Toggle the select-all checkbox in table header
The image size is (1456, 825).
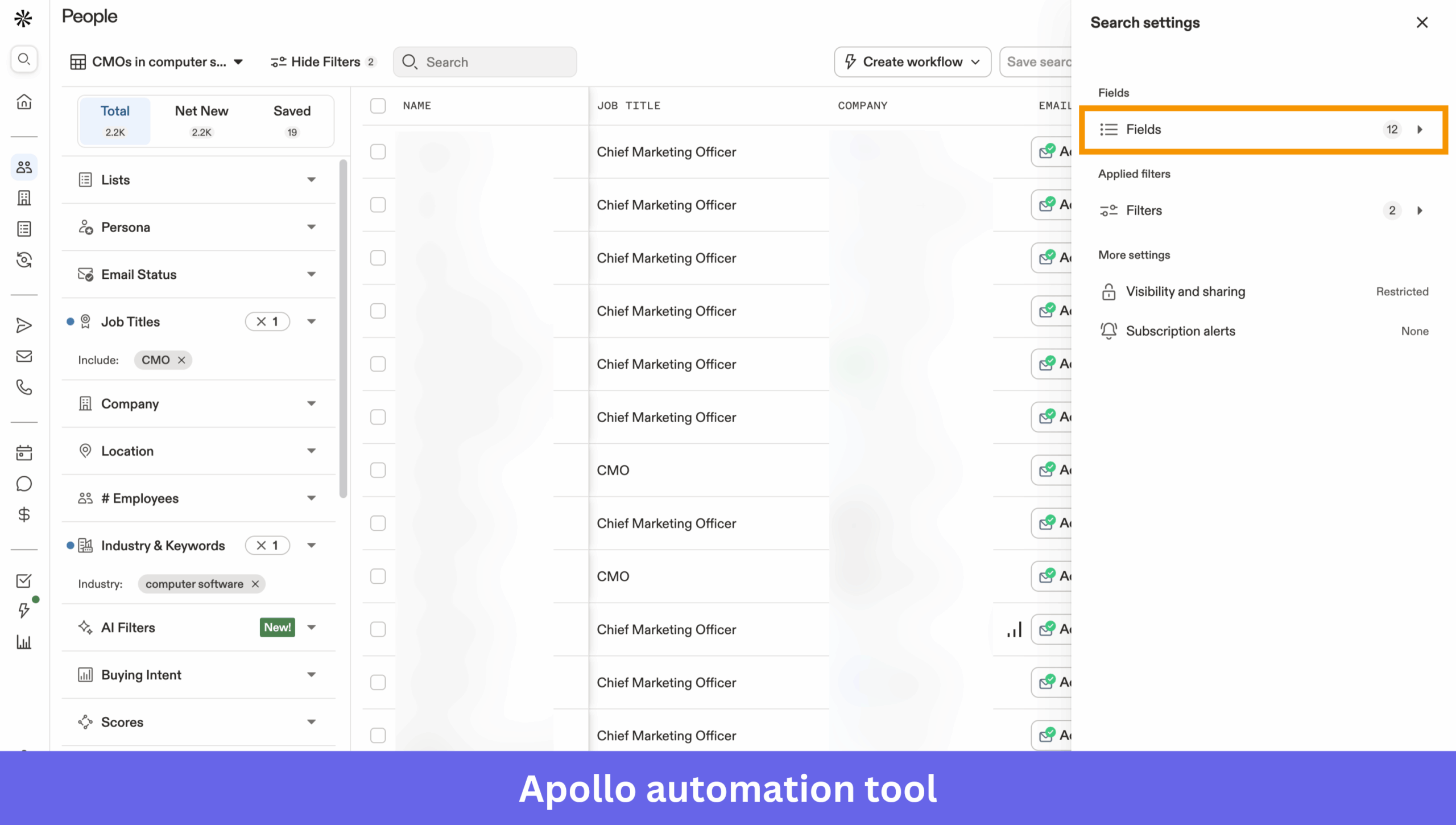point(378,106)
